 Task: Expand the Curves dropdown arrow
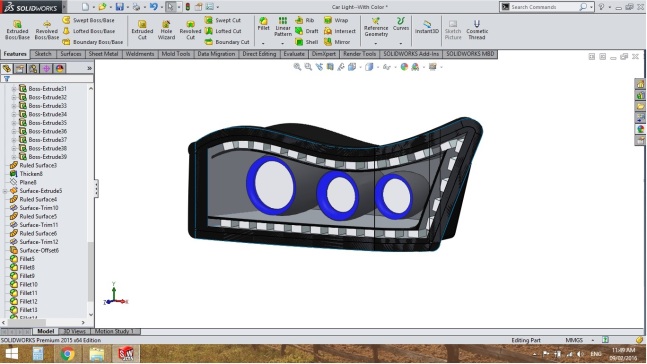coord(401,43)
